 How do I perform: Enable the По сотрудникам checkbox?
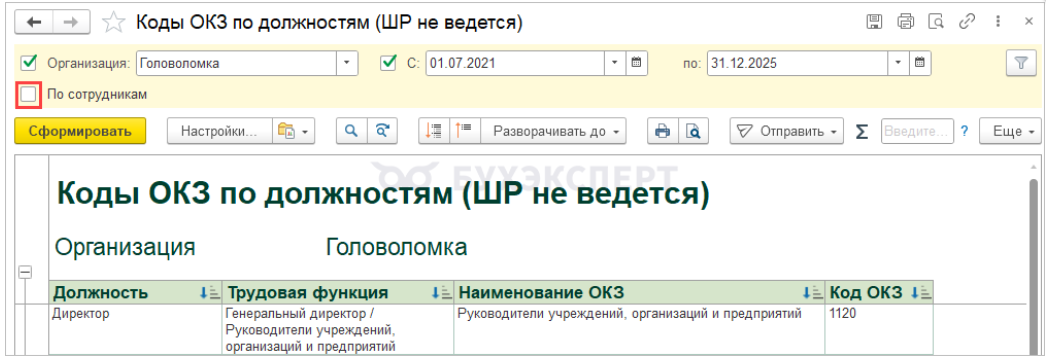click(29, 95)
